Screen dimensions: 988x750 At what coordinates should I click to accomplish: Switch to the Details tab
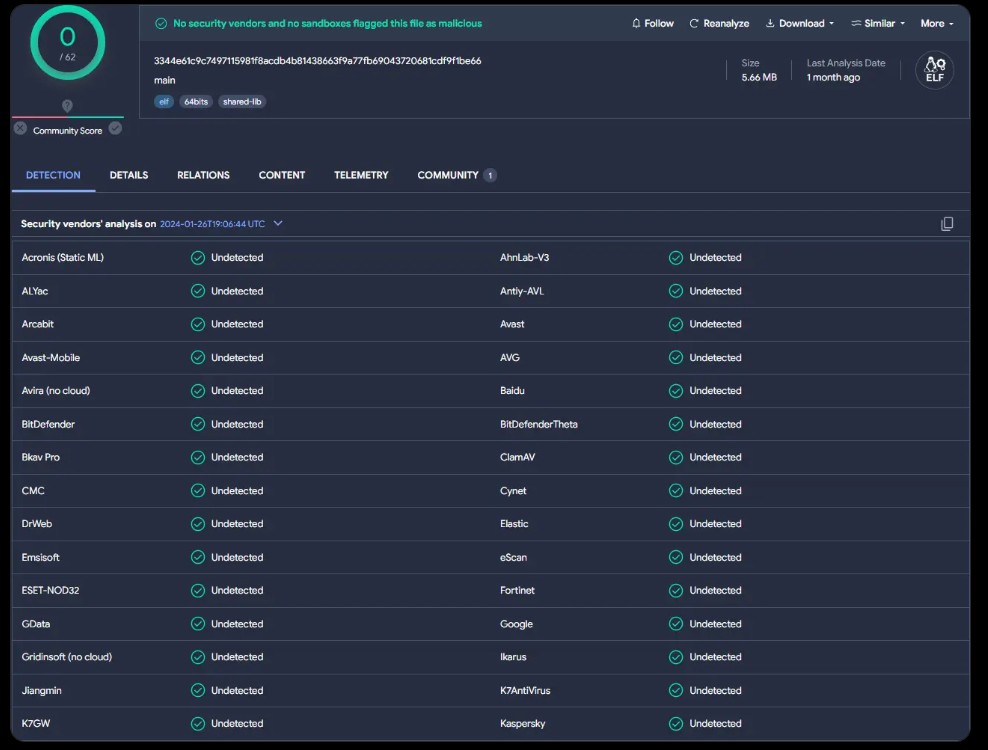point(129,175)
